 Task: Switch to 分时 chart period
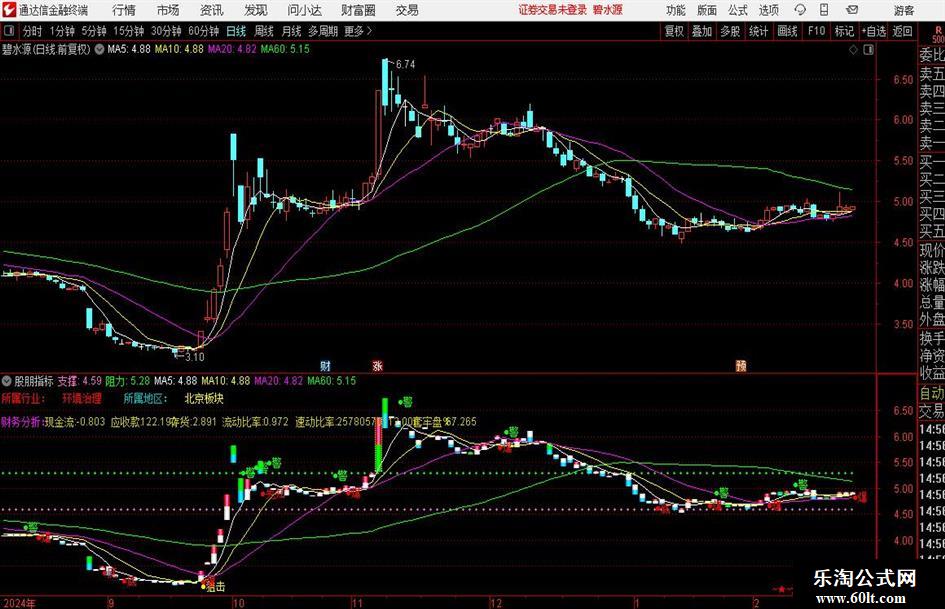click(33, 31)
